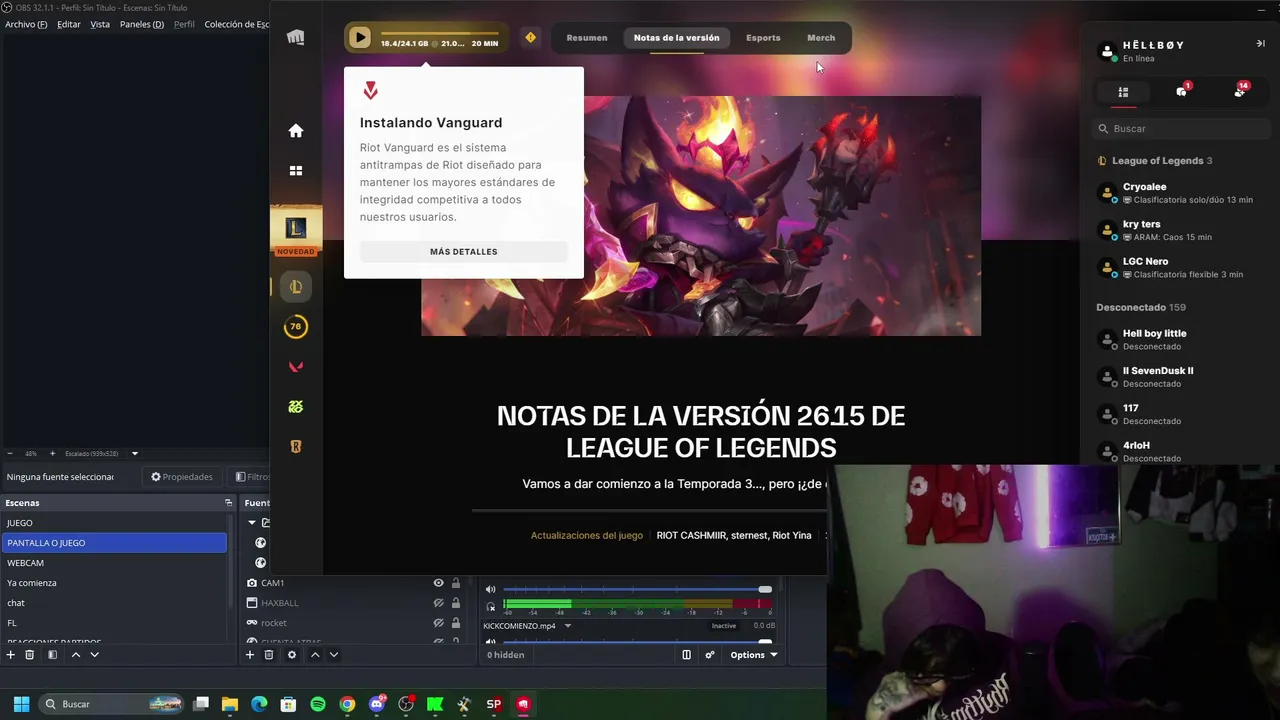
Task: Move the selected OBS source up
Action: (x=315, y=655)
